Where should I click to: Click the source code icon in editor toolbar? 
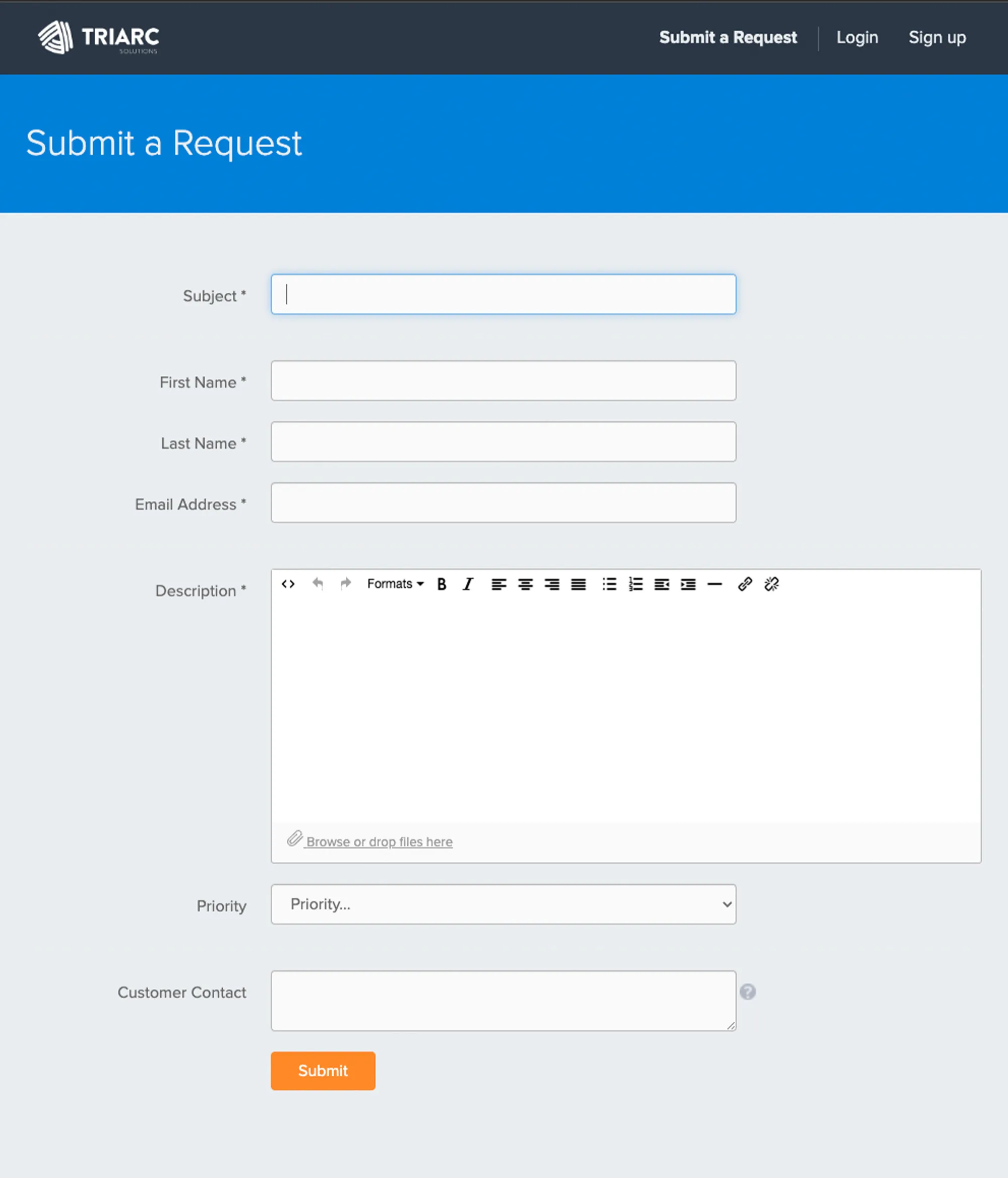pos(288,584)
